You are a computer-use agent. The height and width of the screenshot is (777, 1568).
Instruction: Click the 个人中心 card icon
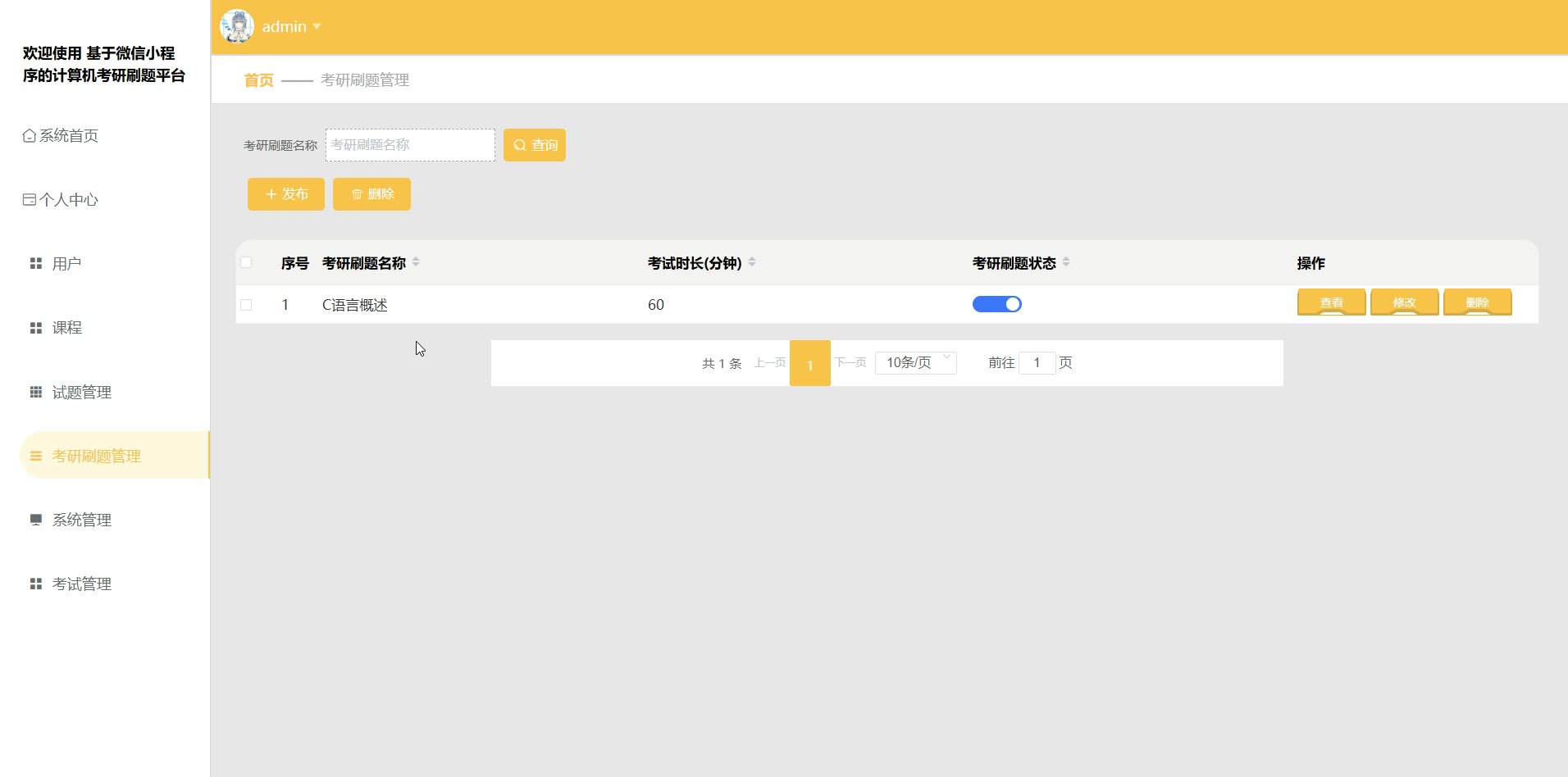click(x=30, y=199)
